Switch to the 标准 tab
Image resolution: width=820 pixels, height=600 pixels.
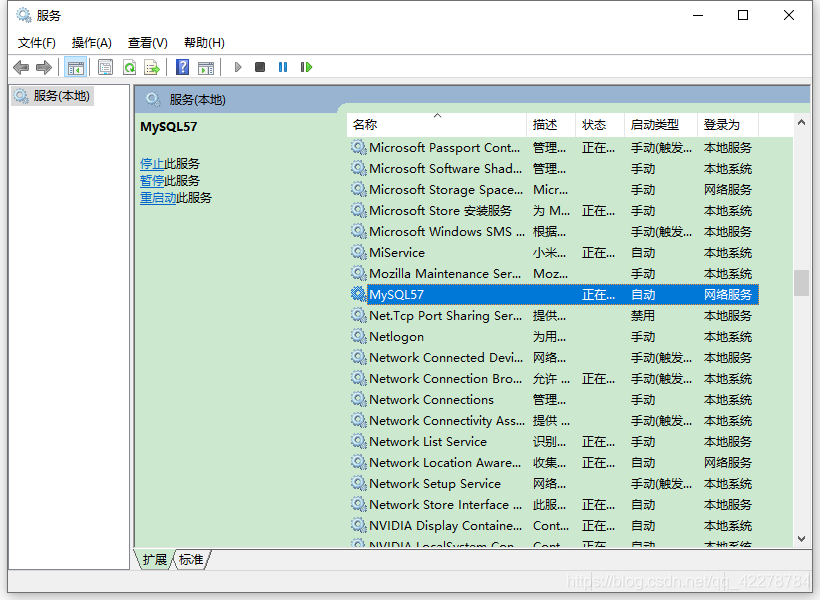pyautogui.click(x=190, y=560)
